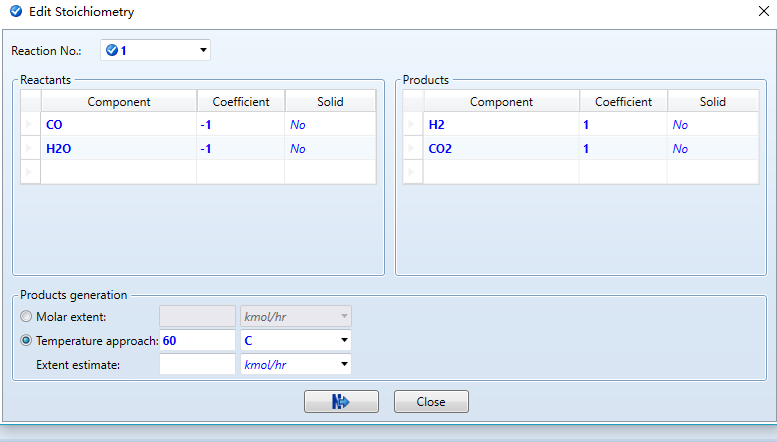Image resolution: width=777 pixels, height=442 pixels.
Task: Select the Temperature approach radio button
Action: pyautogui.click(x=27, y=340)
